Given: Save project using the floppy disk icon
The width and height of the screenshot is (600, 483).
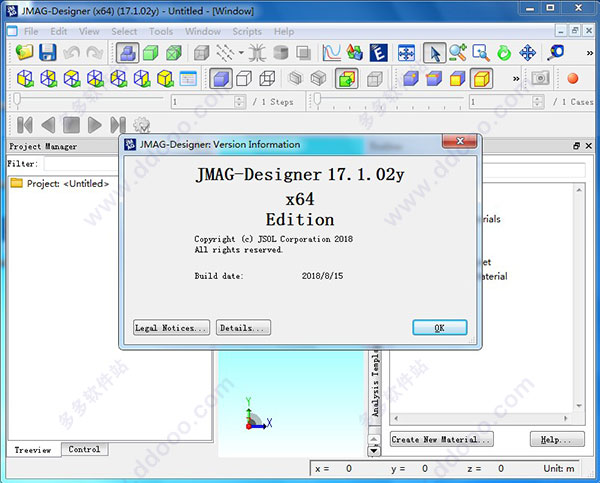Looking at the screenshot, I should click(x=48, y=53).
